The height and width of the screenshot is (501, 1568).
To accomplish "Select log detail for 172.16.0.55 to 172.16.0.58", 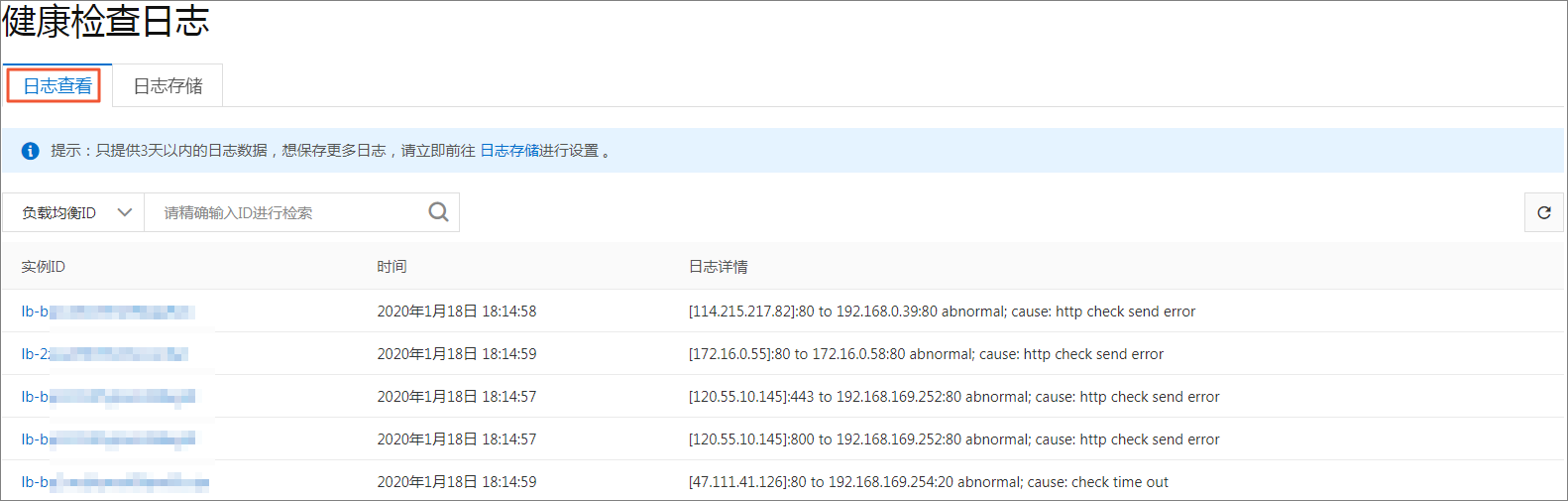I will click(927, 354).
